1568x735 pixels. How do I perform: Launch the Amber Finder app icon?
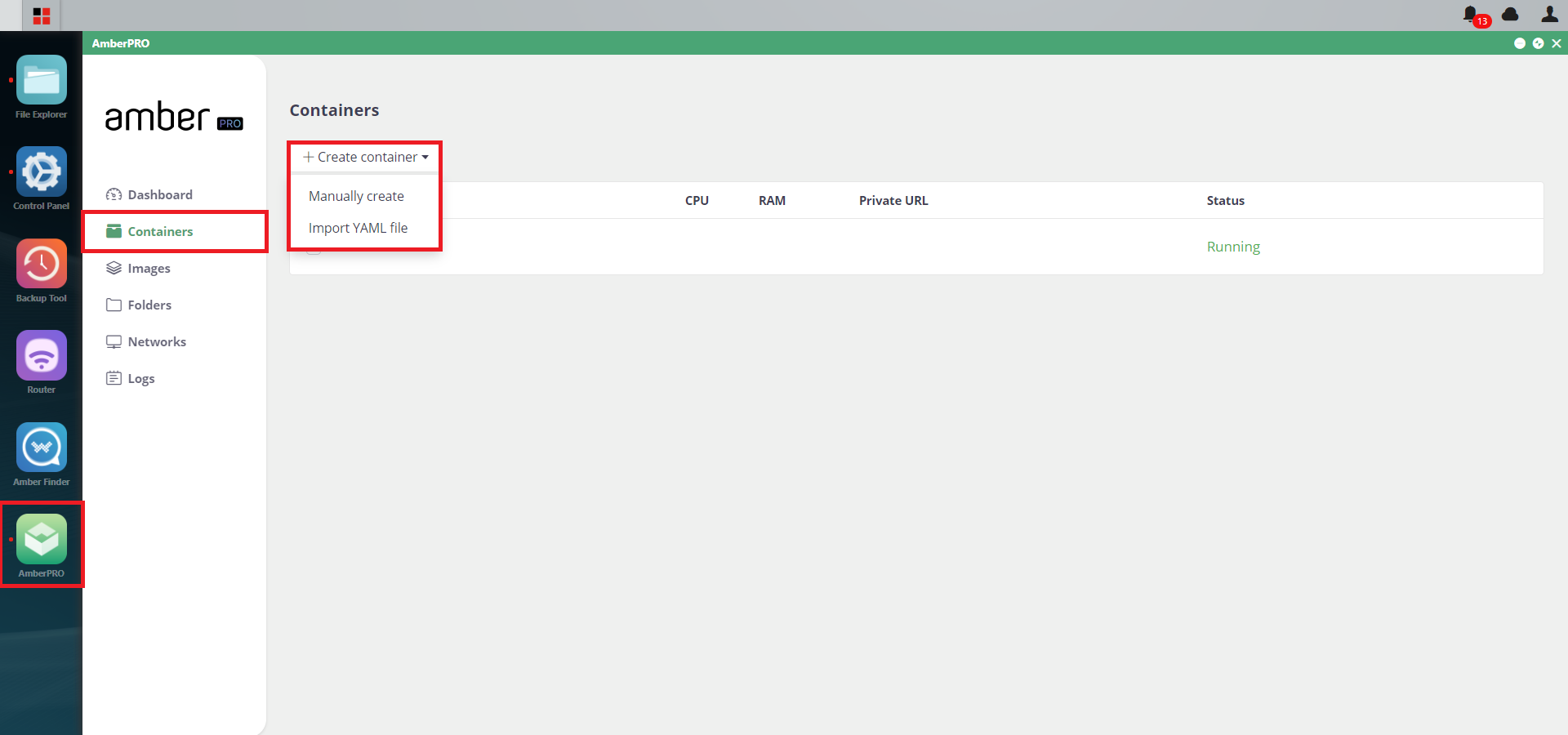point(42,448)
